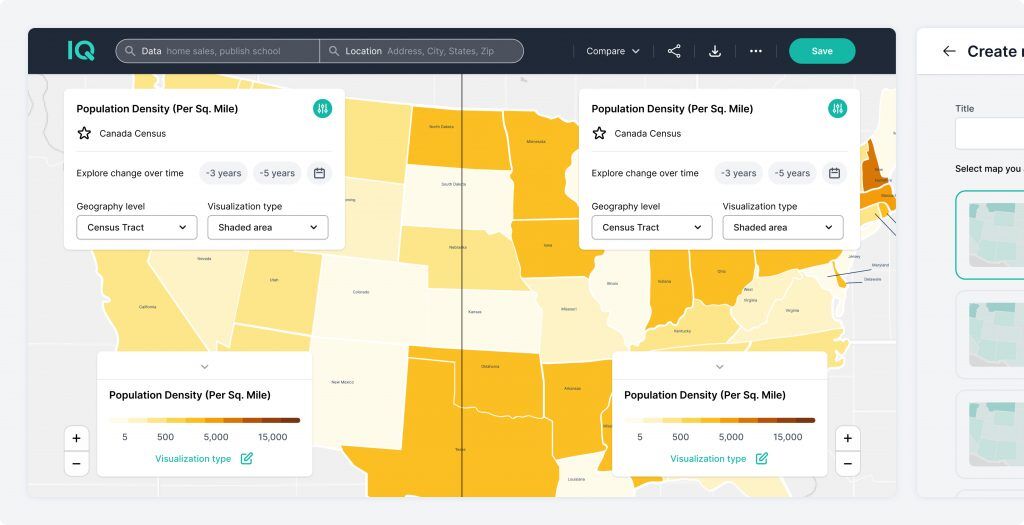1024x525 pixels.
Task: Click right legend color gradient bar
Action: [x=720, y=421]
